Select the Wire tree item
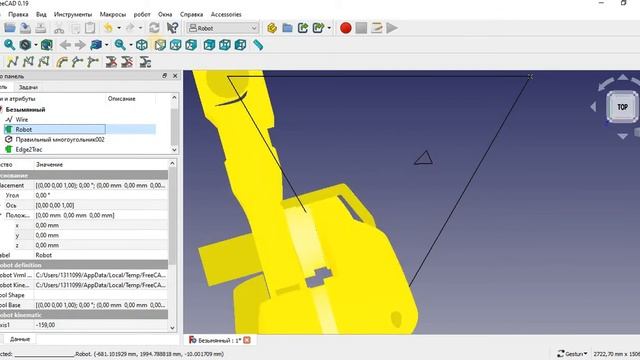 pyautogui.click(x=22, y=120)
